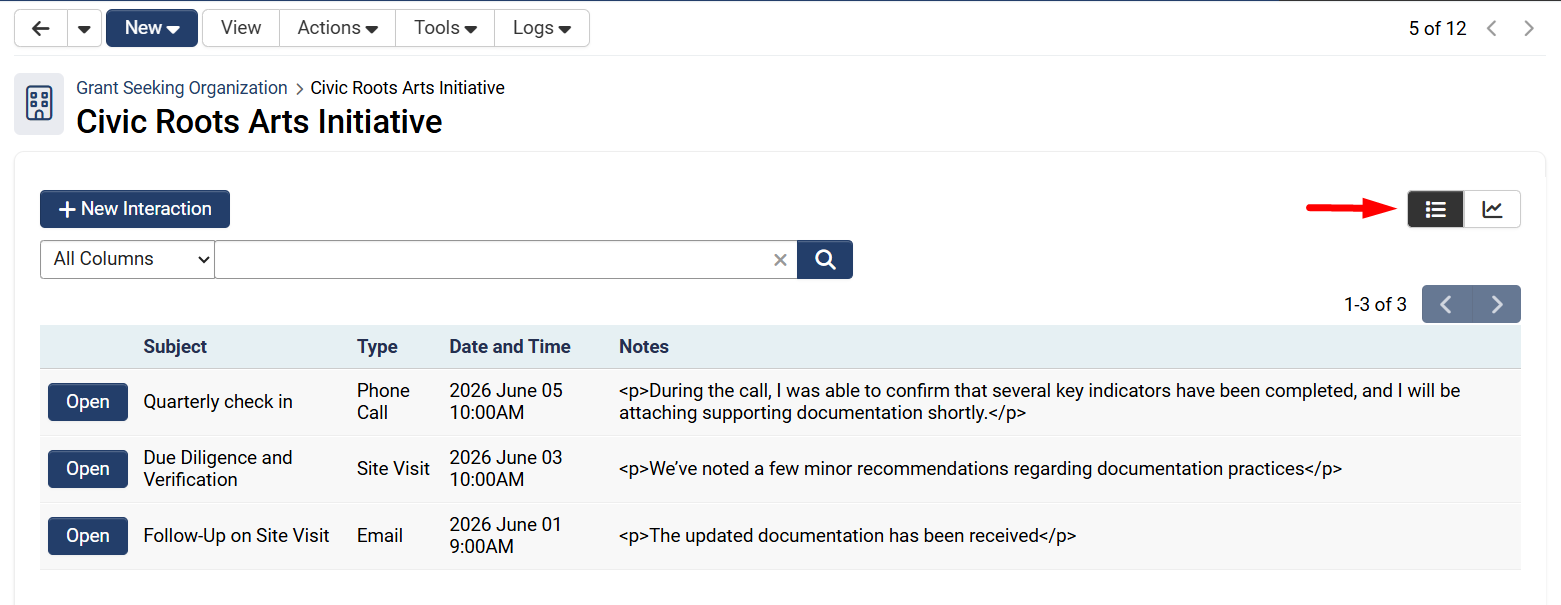Click the back arrow icon
Screen dimensions: 1561x605
41,28
